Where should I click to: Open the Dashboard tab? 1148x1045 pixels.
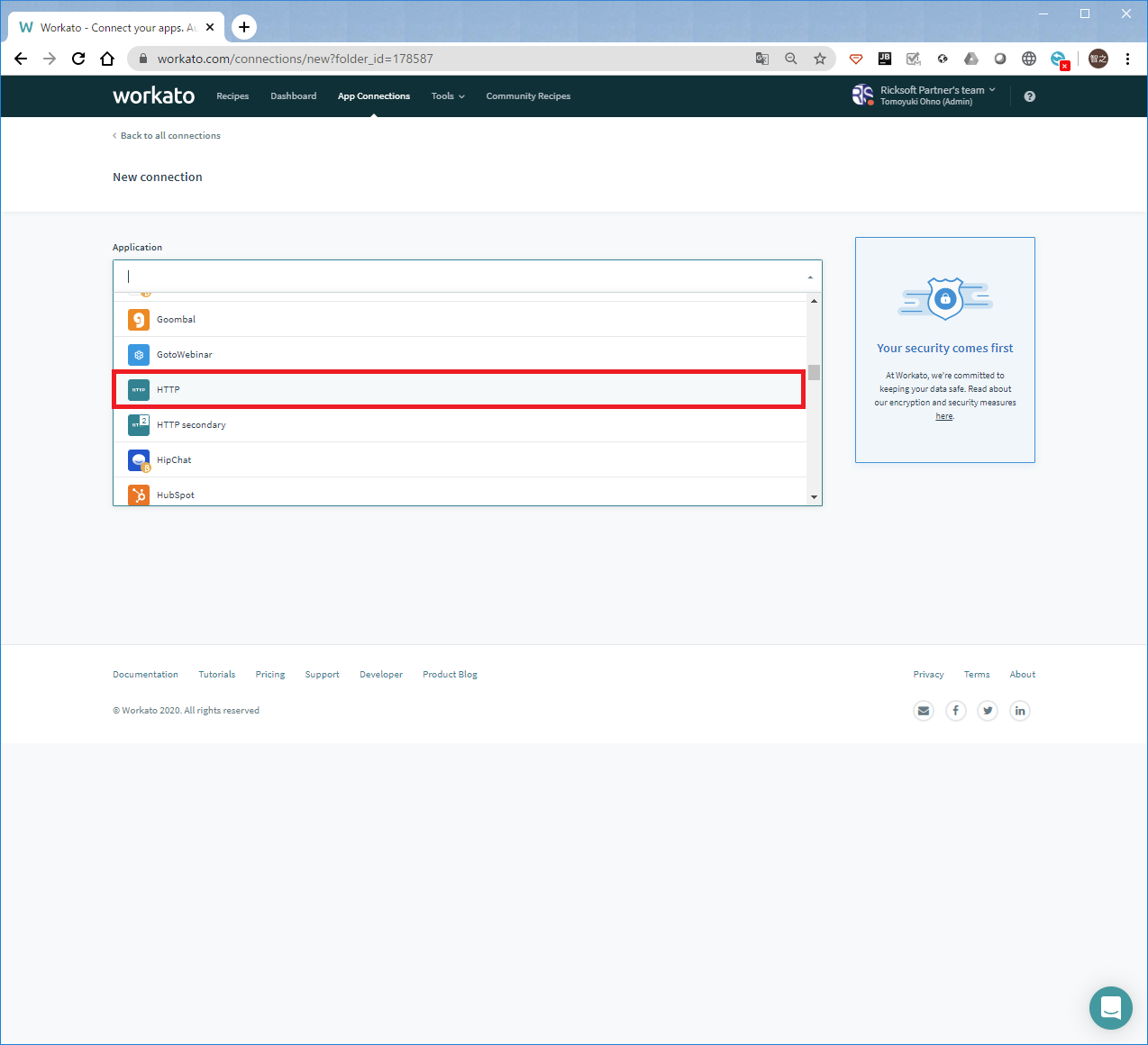click(294, 96)
